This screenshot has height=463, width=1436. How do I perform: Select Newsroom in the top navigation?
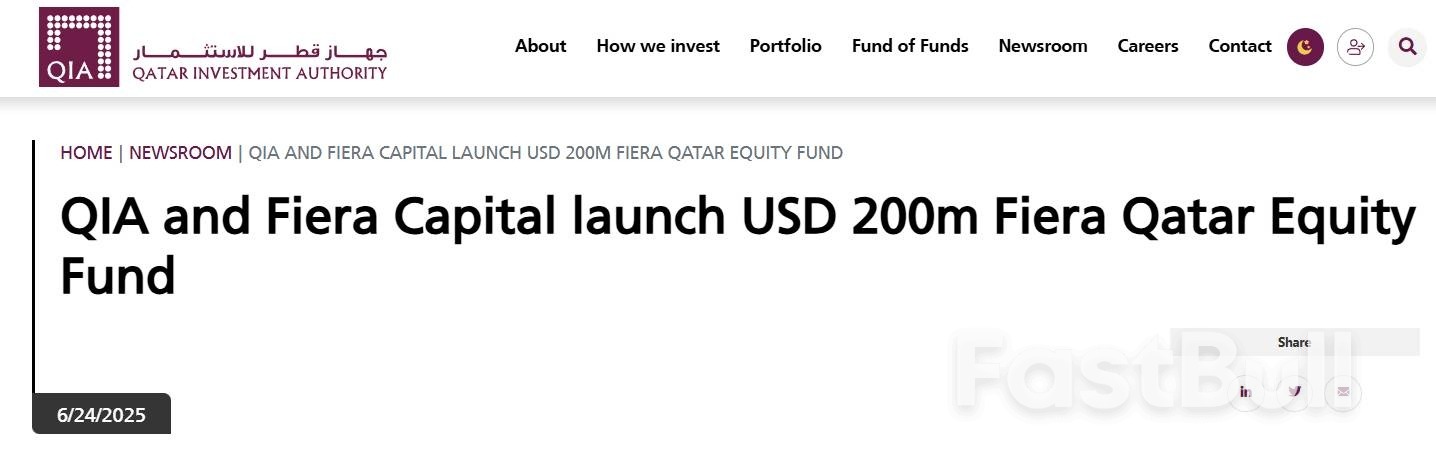click(1042, 46)
